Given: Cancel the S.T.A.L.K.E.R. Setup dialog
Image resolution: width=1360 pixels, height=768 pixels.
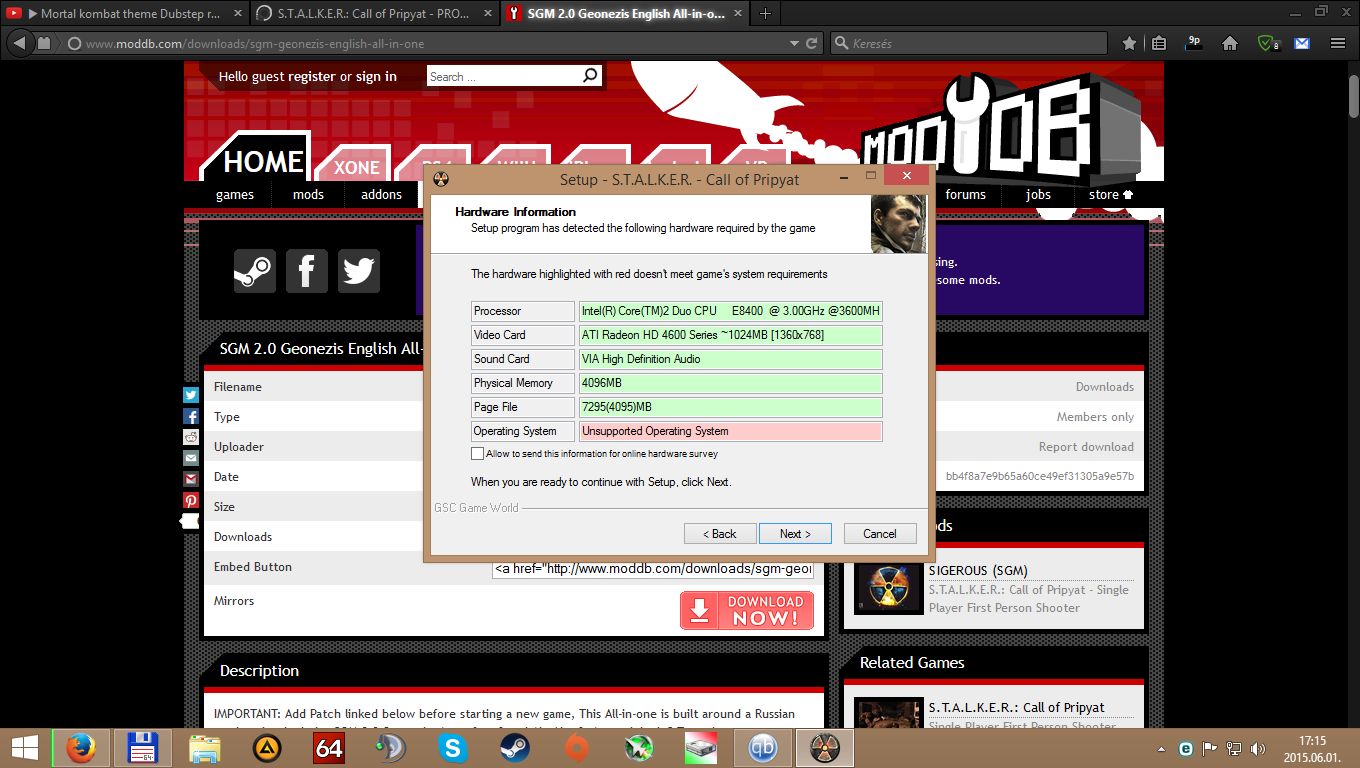Looking at the screenshot, I should 880,534.
